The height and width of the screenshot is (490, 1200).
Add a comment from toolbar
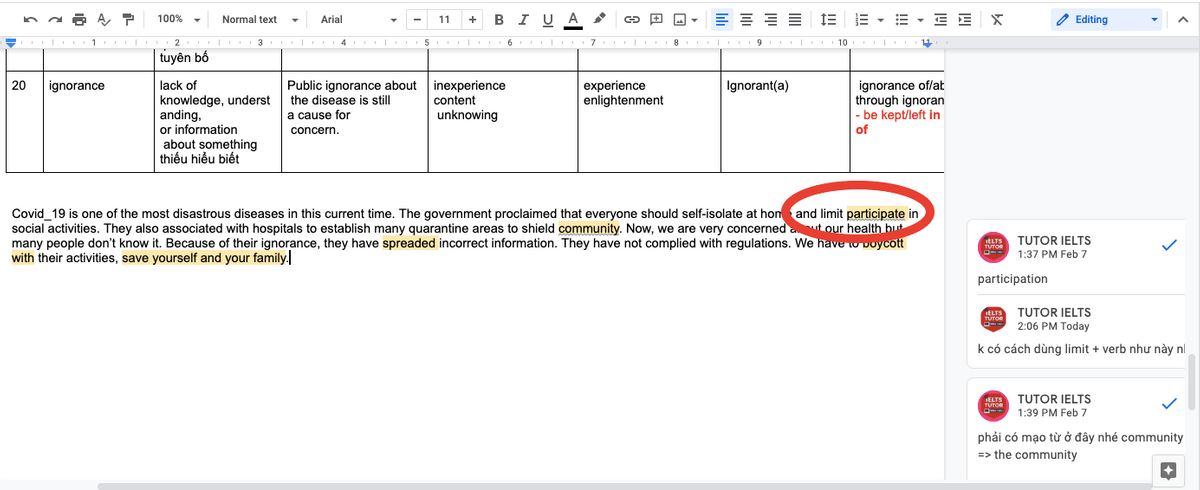[656, 19]
